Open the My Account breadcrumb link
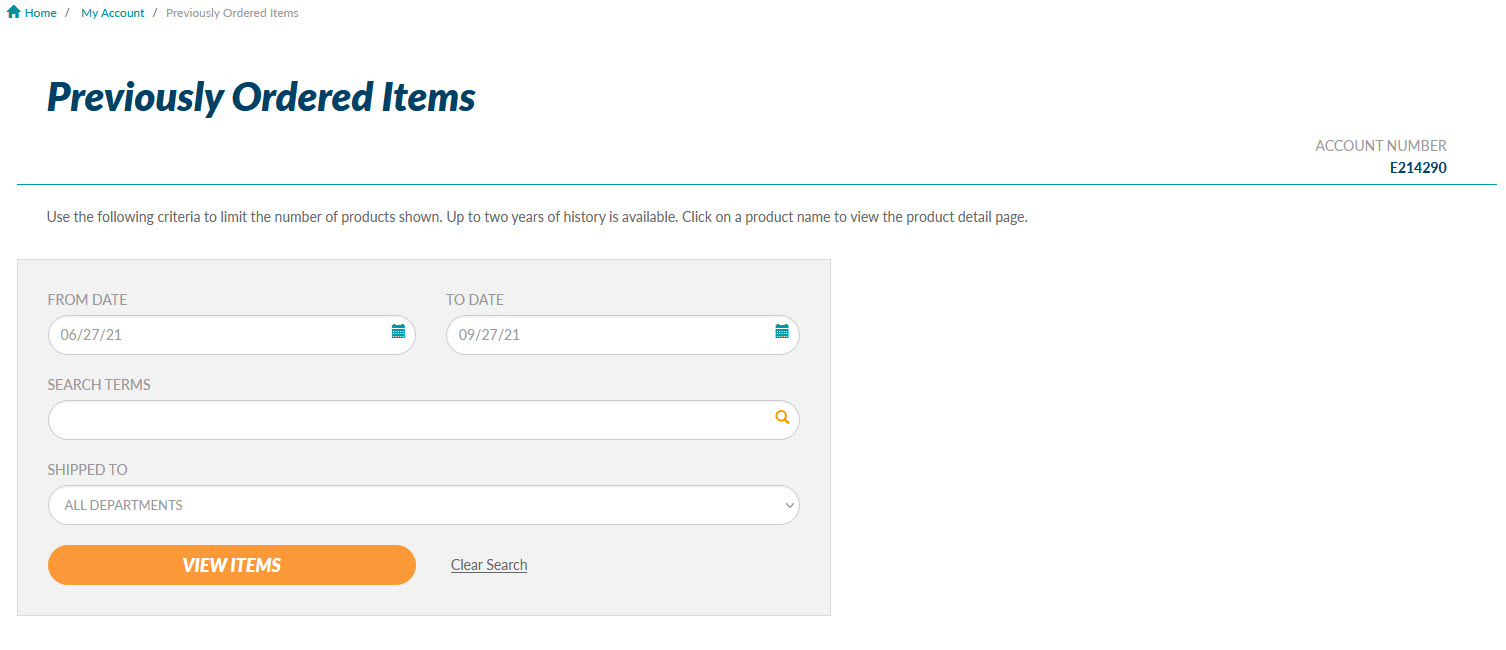 [113, 13]
